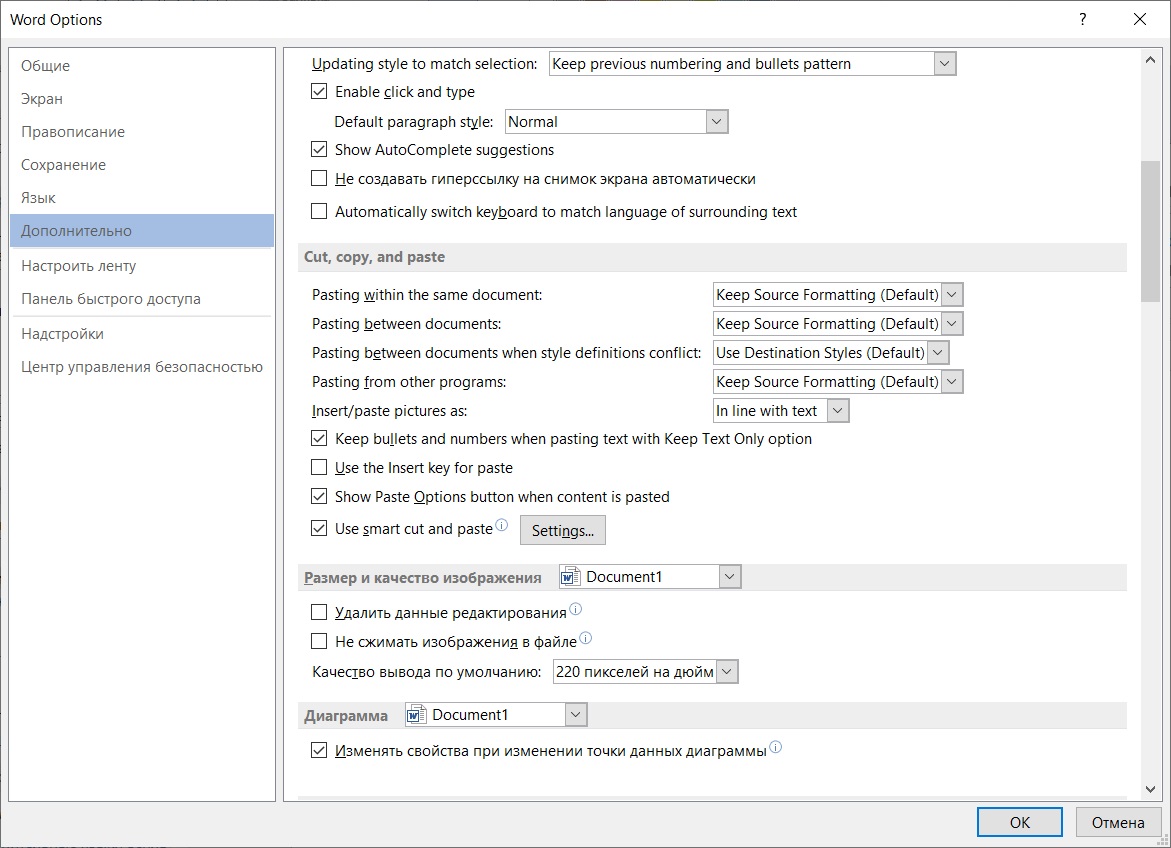Check automatically switch keyboard language option

[319, 211]
